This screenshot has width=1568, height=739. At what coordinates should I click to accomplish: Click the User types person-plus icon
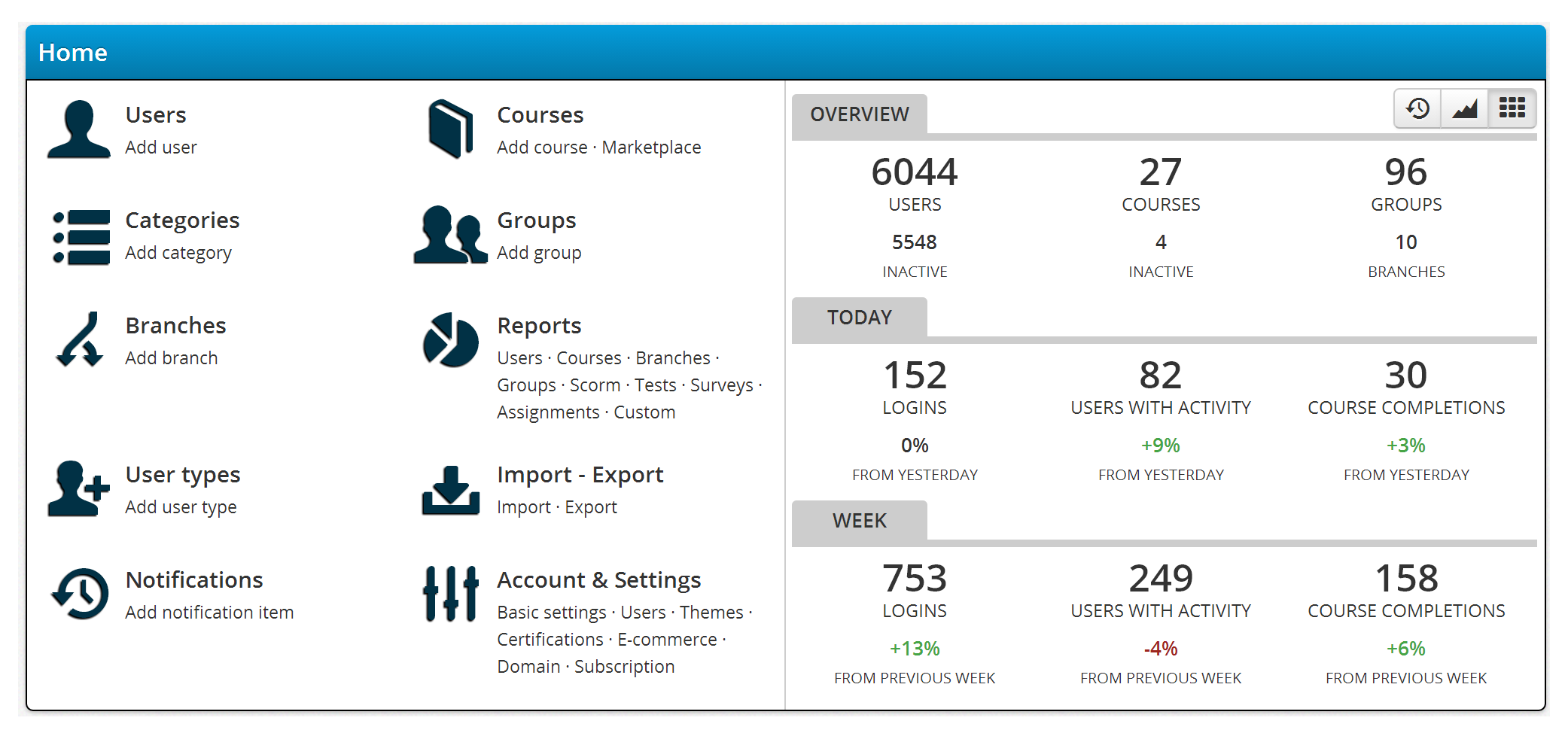(x=78, y=488)
